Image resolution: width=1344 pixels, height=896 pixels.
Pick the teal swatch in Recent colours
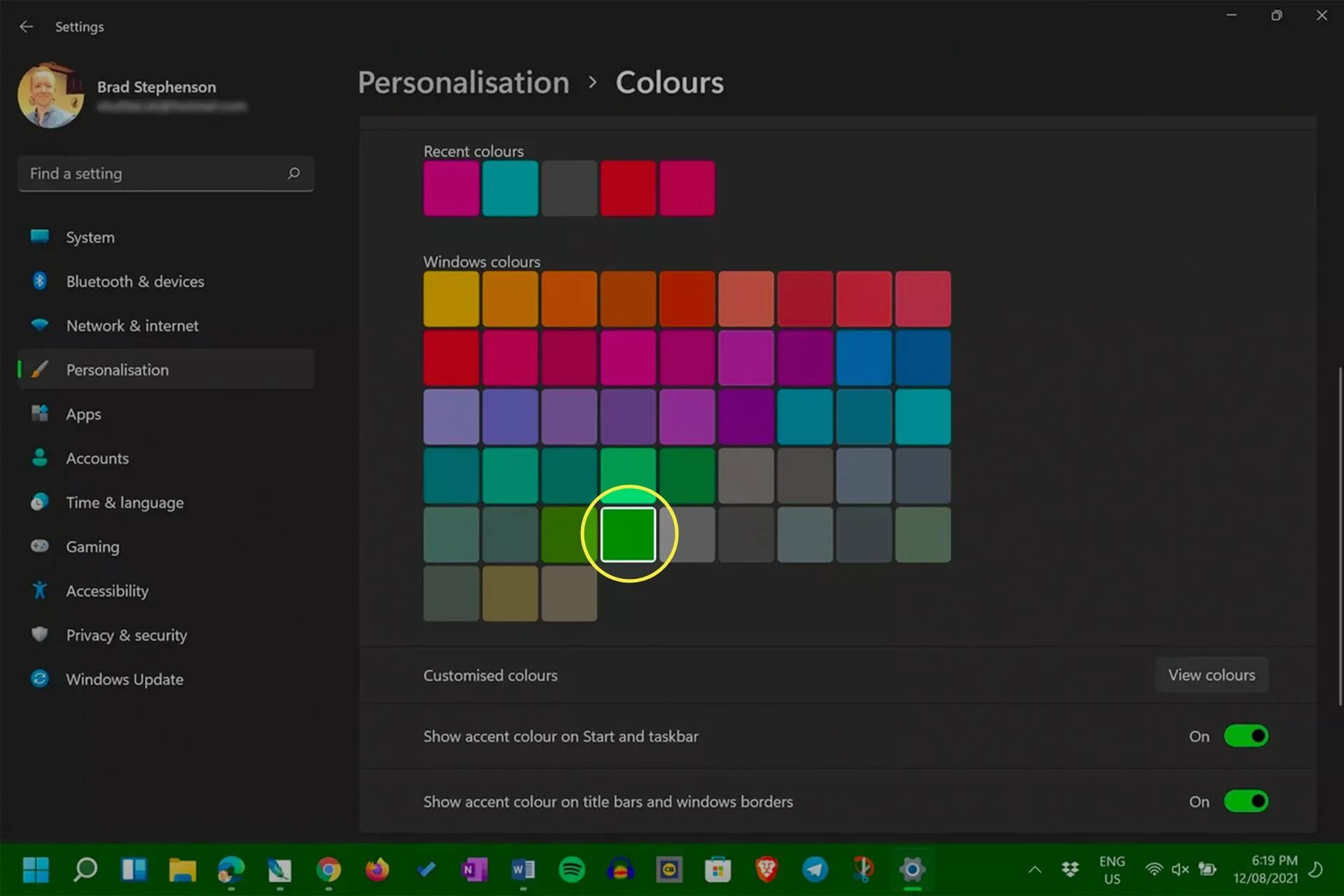pyautogui.click(x=510, y=188)
